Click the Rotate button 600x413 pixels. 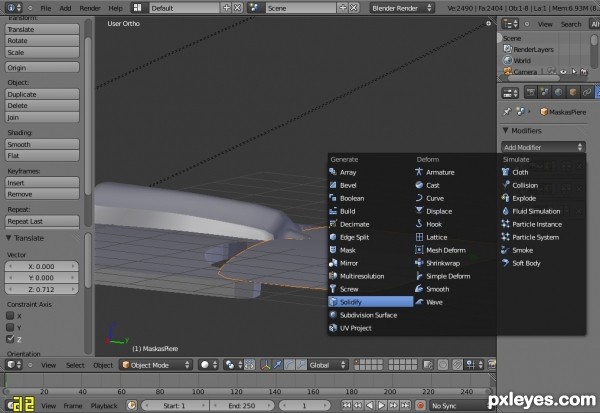(x=42, y=41)
